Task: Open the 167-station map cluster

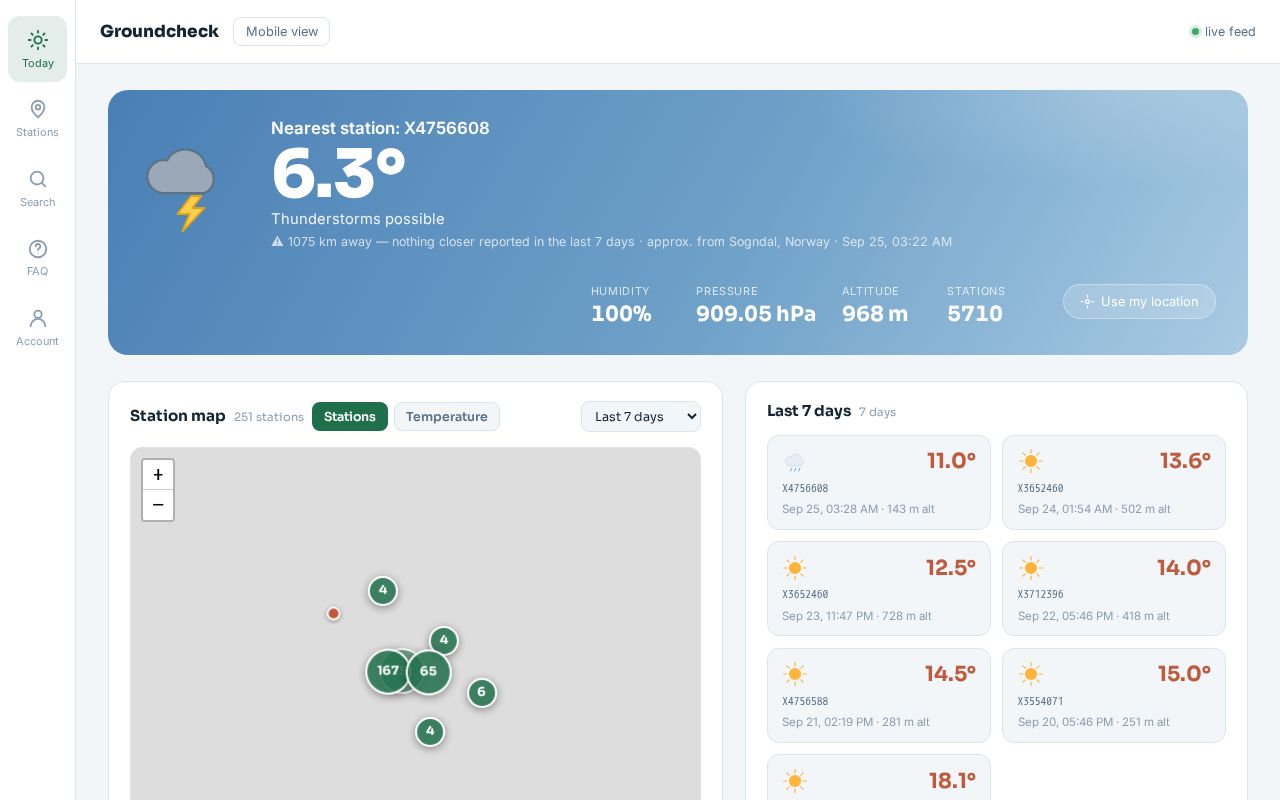Action: (x=388, y=671)
